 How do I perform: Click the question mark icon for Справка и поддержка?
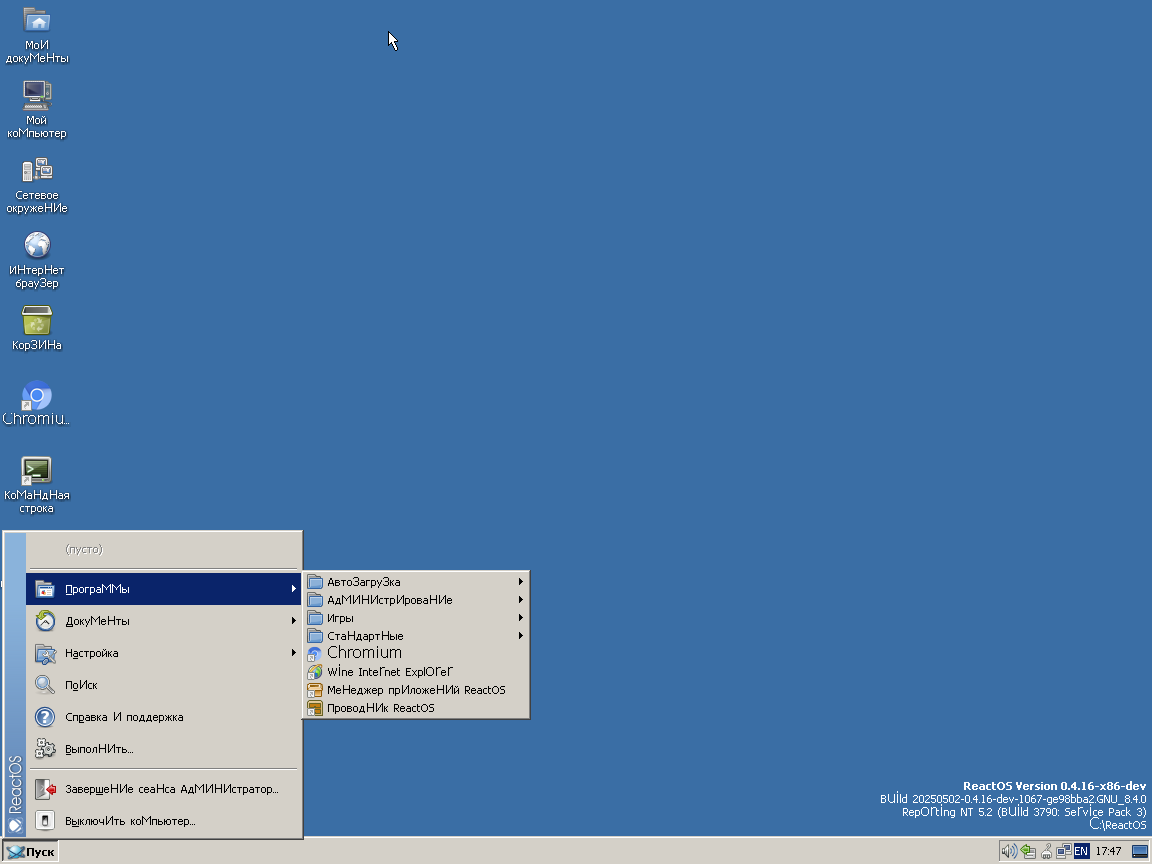45,717
